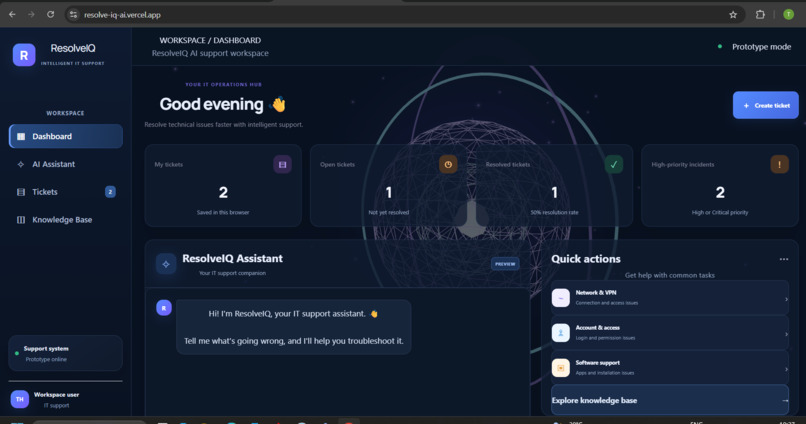Reload the page with refresh icon

50,14
